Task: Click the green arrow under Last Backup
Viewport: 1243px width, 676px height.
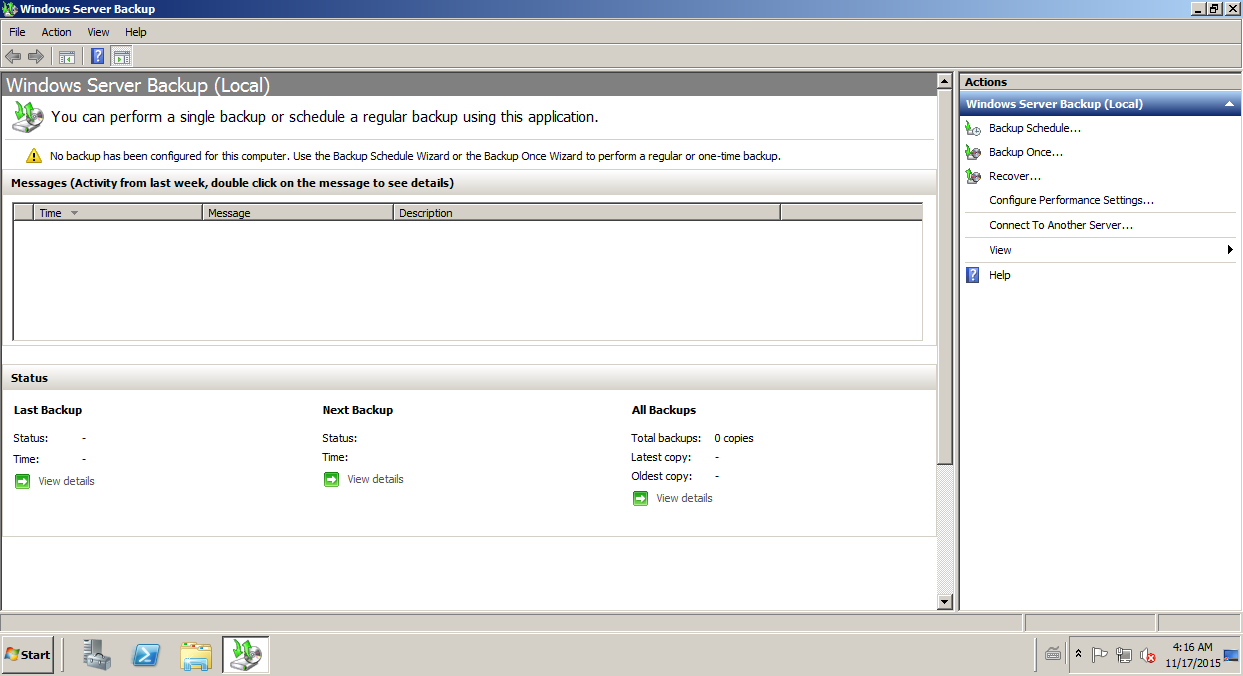Action: (x=23, y=481)
